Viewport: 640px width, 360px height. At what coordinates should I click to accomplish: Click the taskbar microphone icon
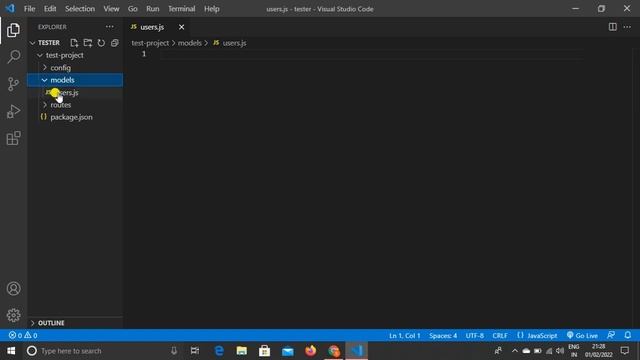174,351
